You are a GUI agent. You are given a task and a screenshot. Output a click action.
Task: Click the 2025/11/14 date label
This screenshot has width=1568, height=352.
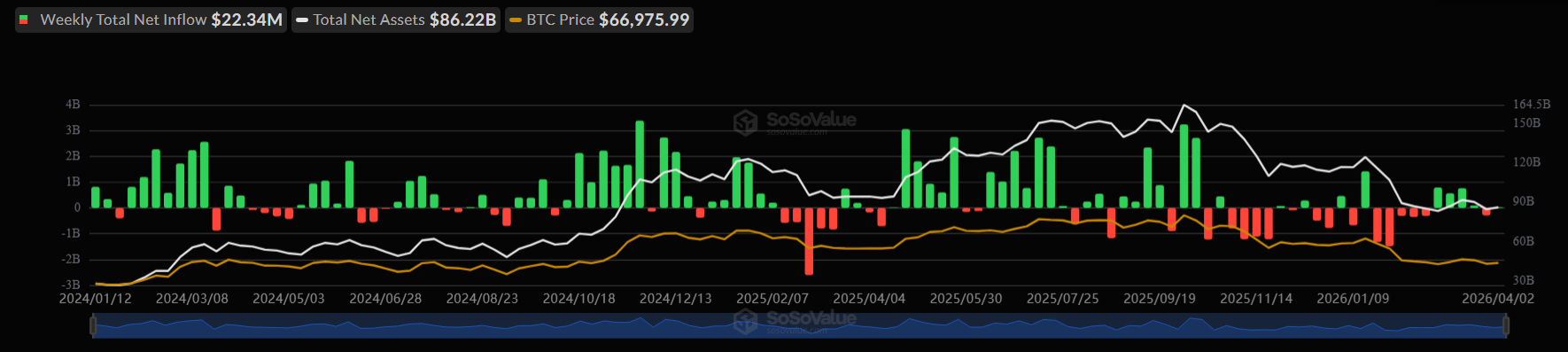coord(1256,299)
